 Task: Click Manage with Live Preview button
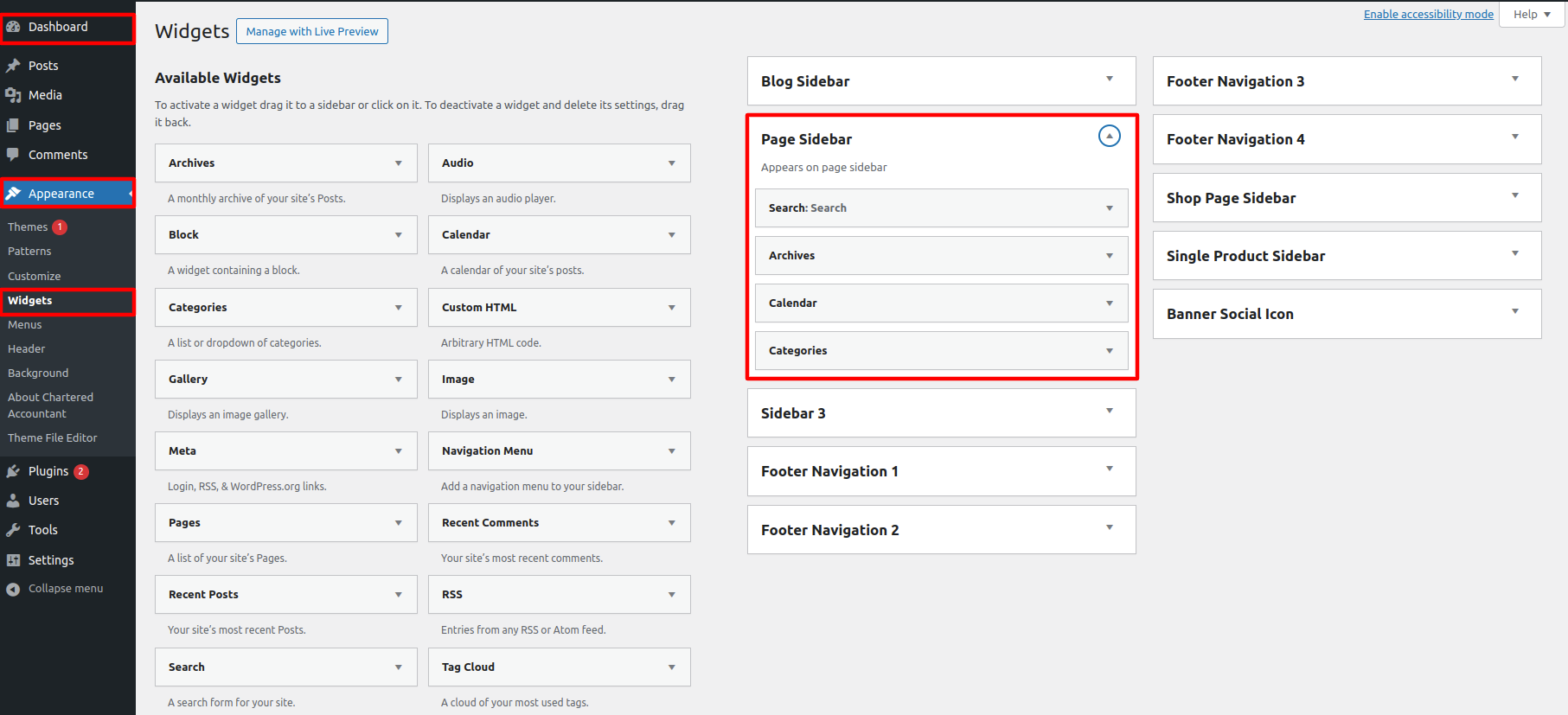click(x=311, y=32)
